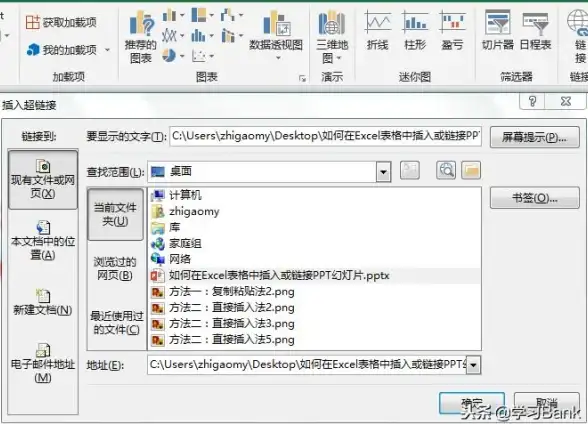Open the ScreenTip (屏幕提示) button
This screenshot has height=424, width=588.
534,137
